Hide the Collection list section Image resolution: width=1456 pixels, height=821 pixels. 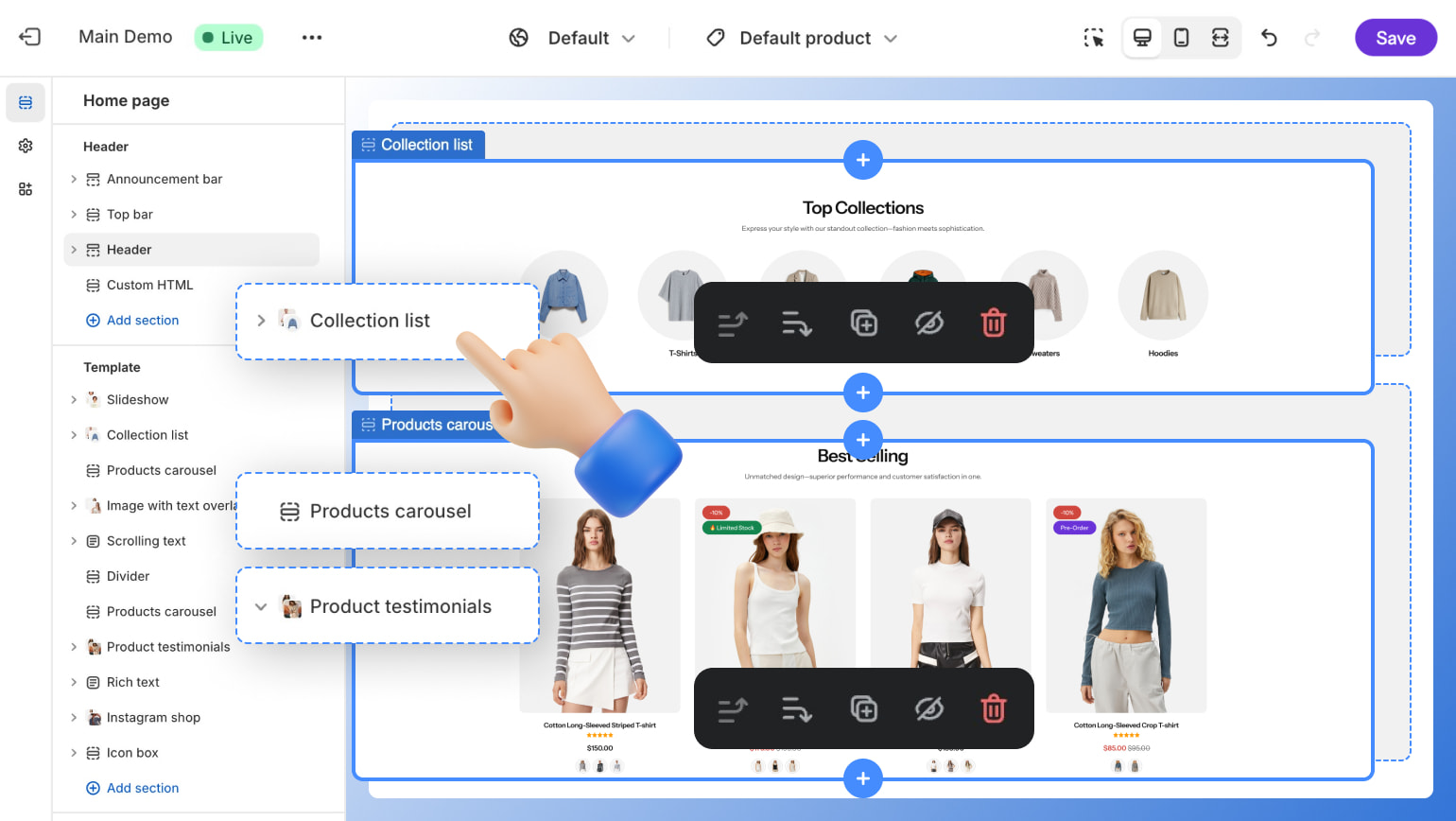click(x=928, y=323)
